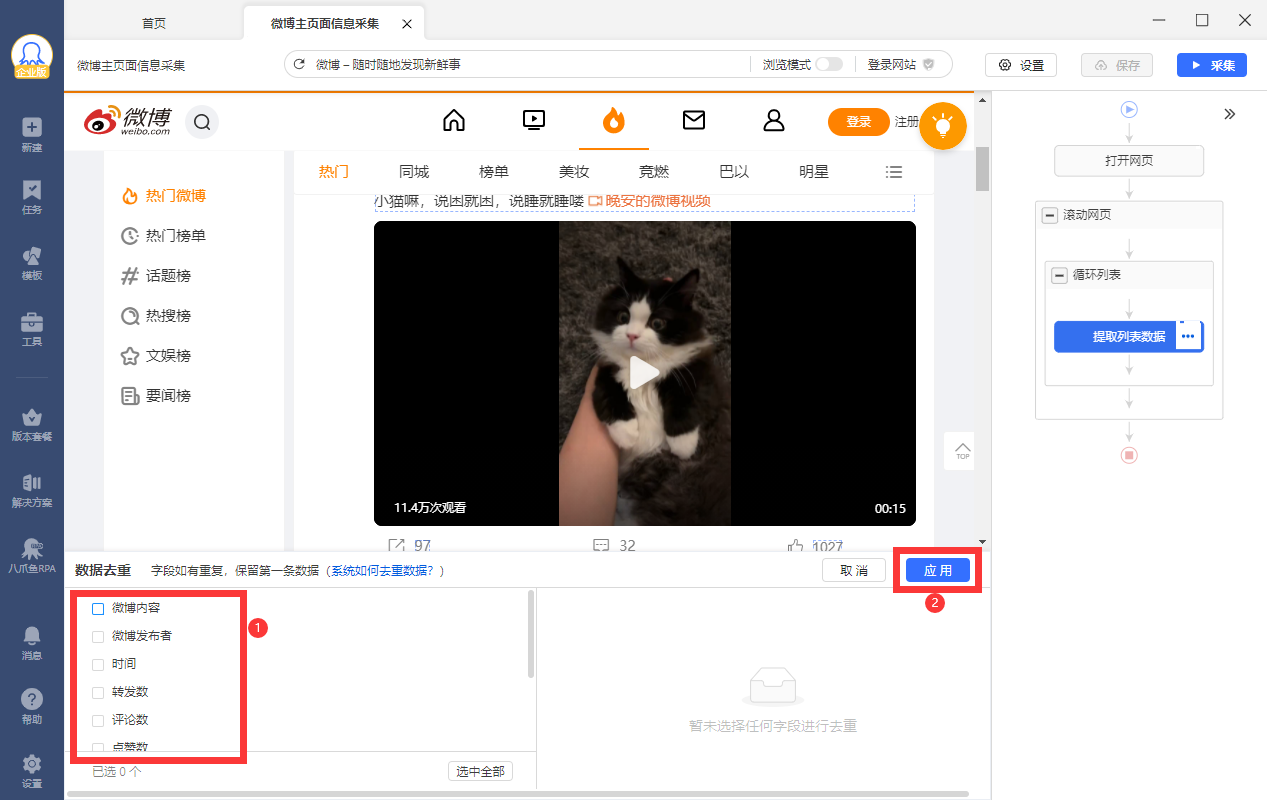
Task: Open the 设置 gear in left sidebar
Action: click(32, 771)
